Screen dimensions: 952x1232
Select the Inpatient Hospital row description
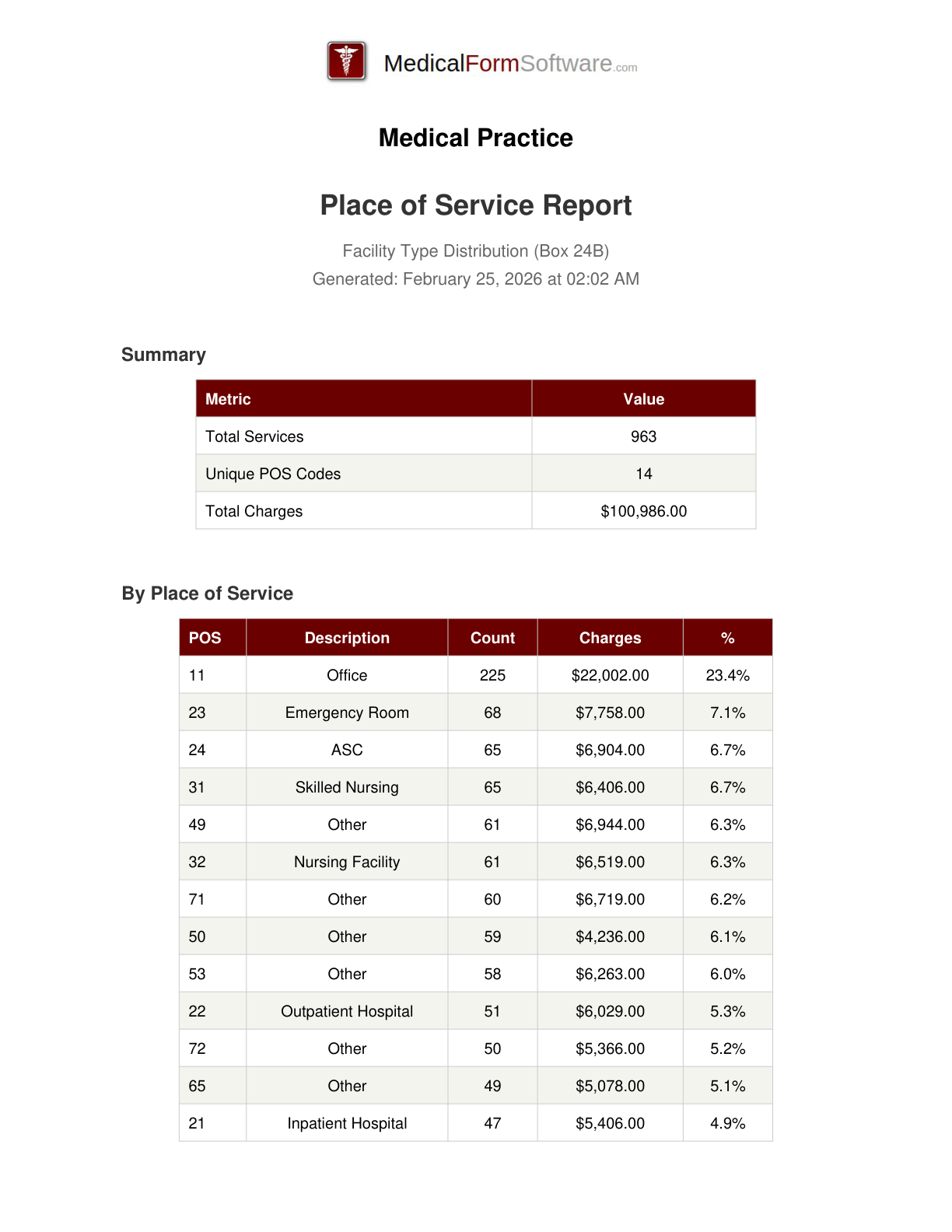(x=347, y=1123)
